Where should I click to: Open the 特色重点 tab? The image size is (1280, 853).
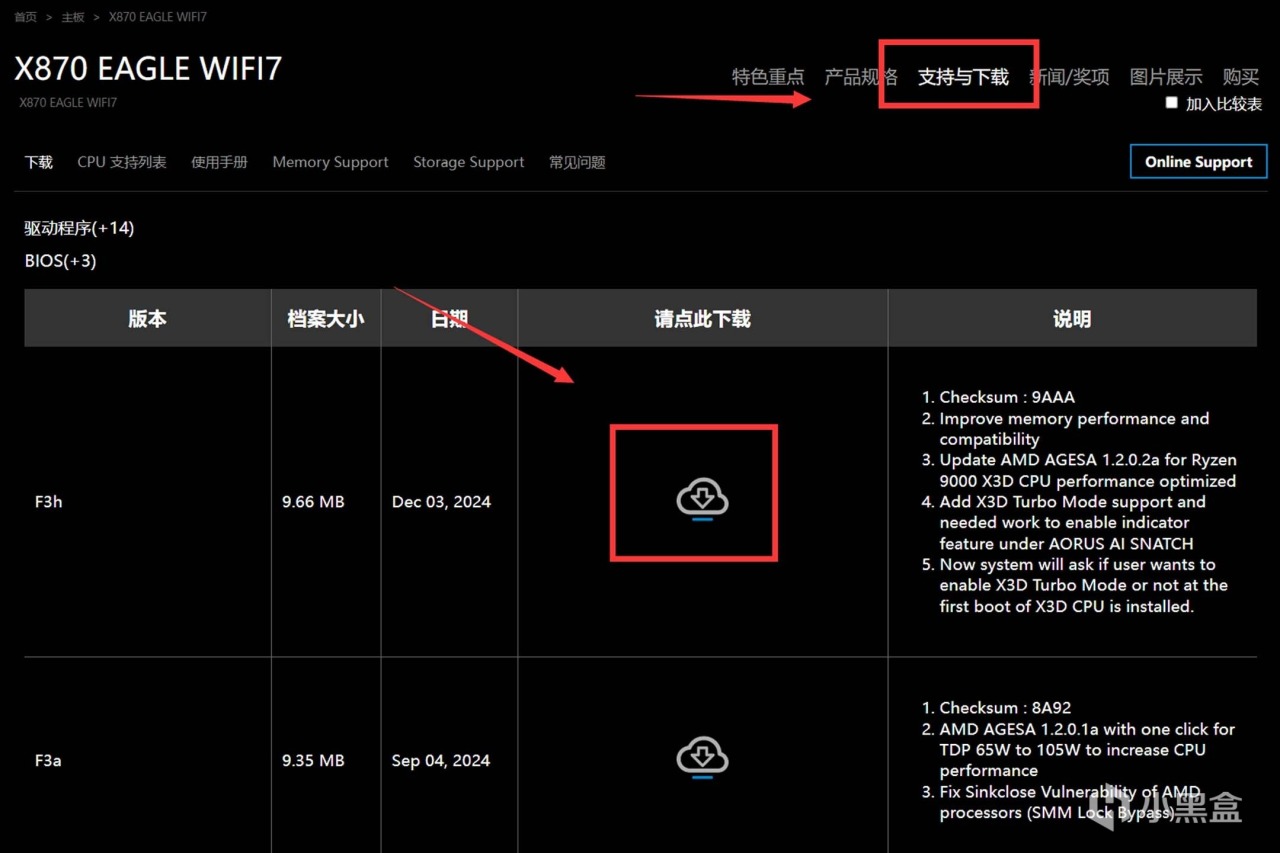click(x=768, y=77)
